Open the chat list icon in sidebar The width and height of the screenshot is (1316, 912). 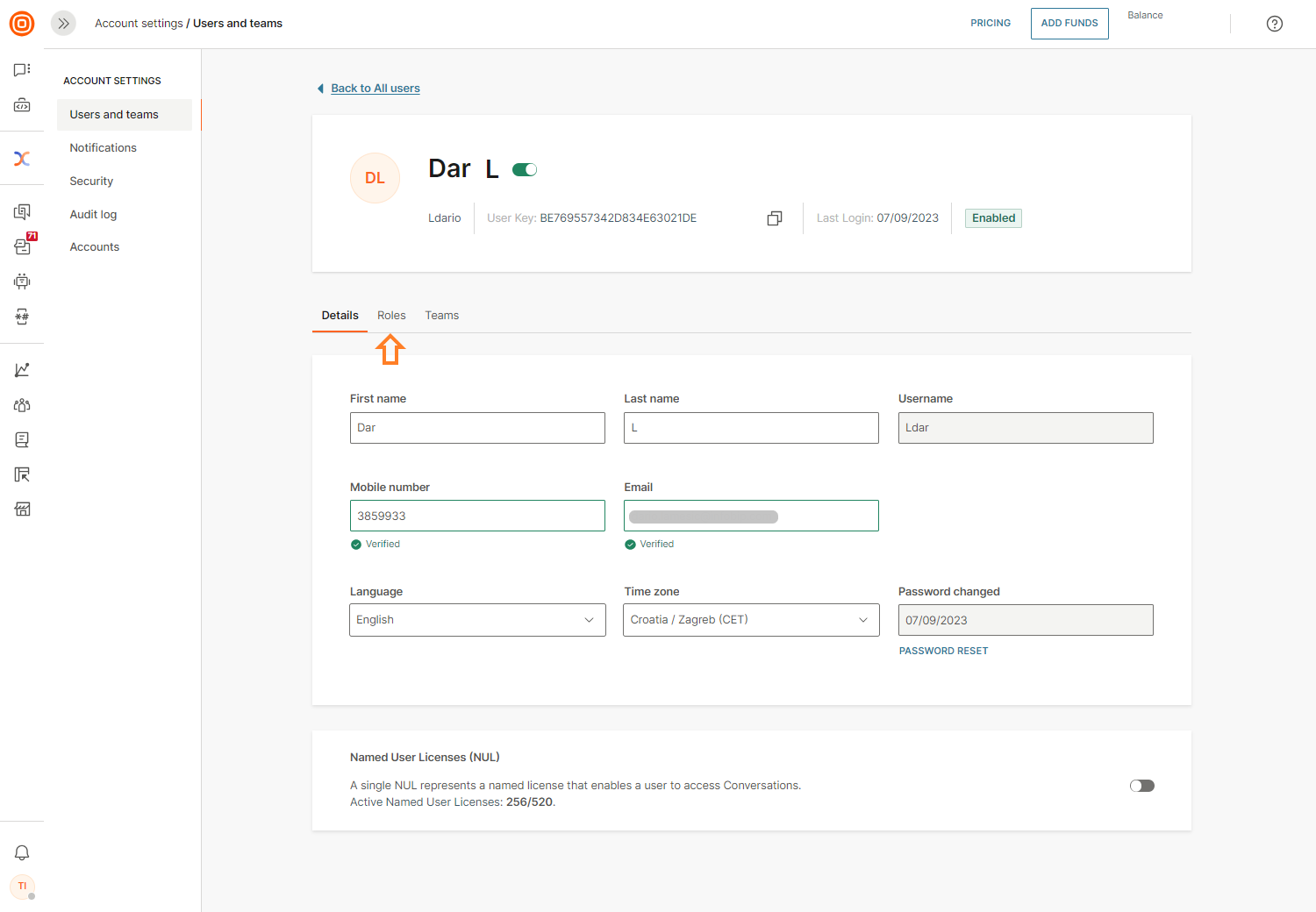(x=22, y=69)
